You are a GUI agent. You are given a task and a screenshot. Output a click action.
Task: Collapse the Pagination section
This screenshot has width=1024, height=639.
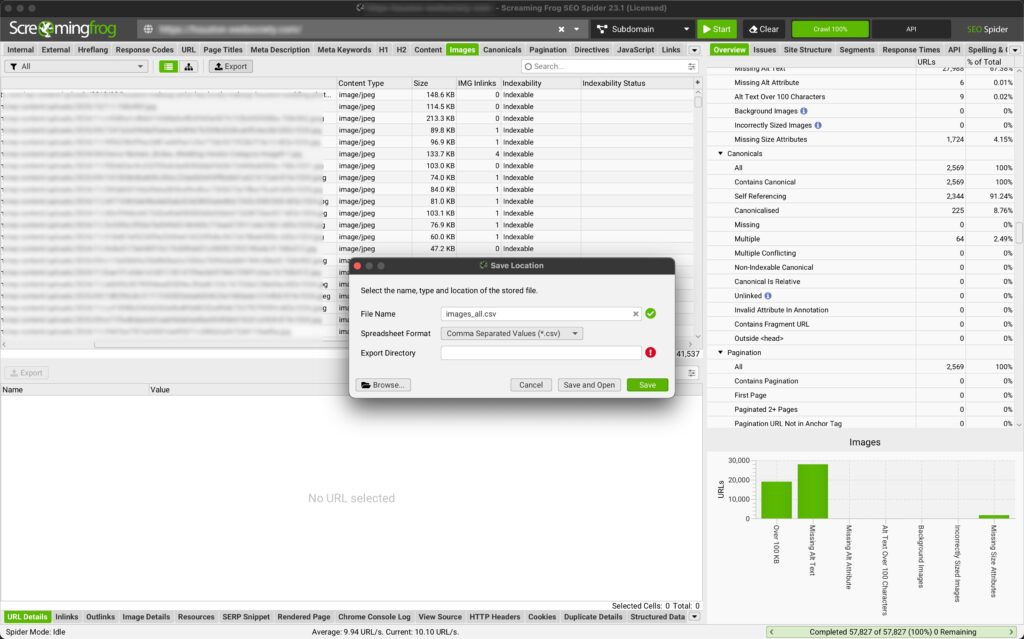coord(720,353)
